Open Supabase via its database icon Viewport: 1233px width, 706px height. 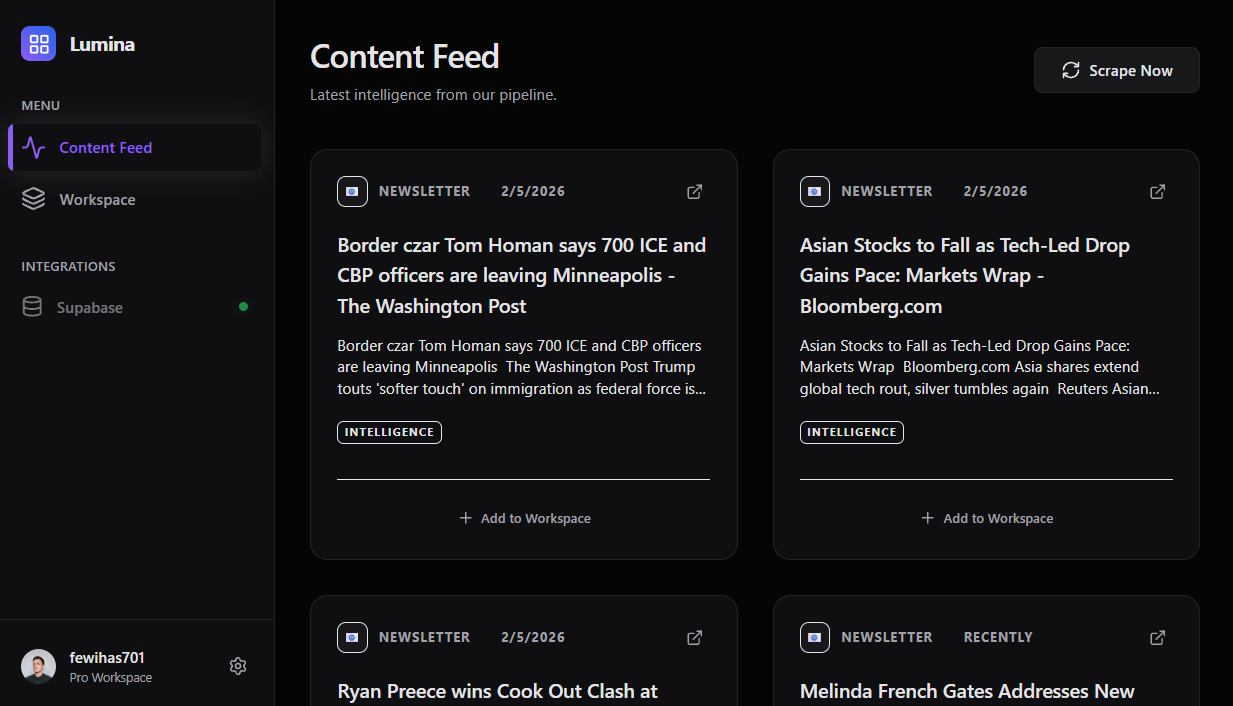tap(33, 307)
